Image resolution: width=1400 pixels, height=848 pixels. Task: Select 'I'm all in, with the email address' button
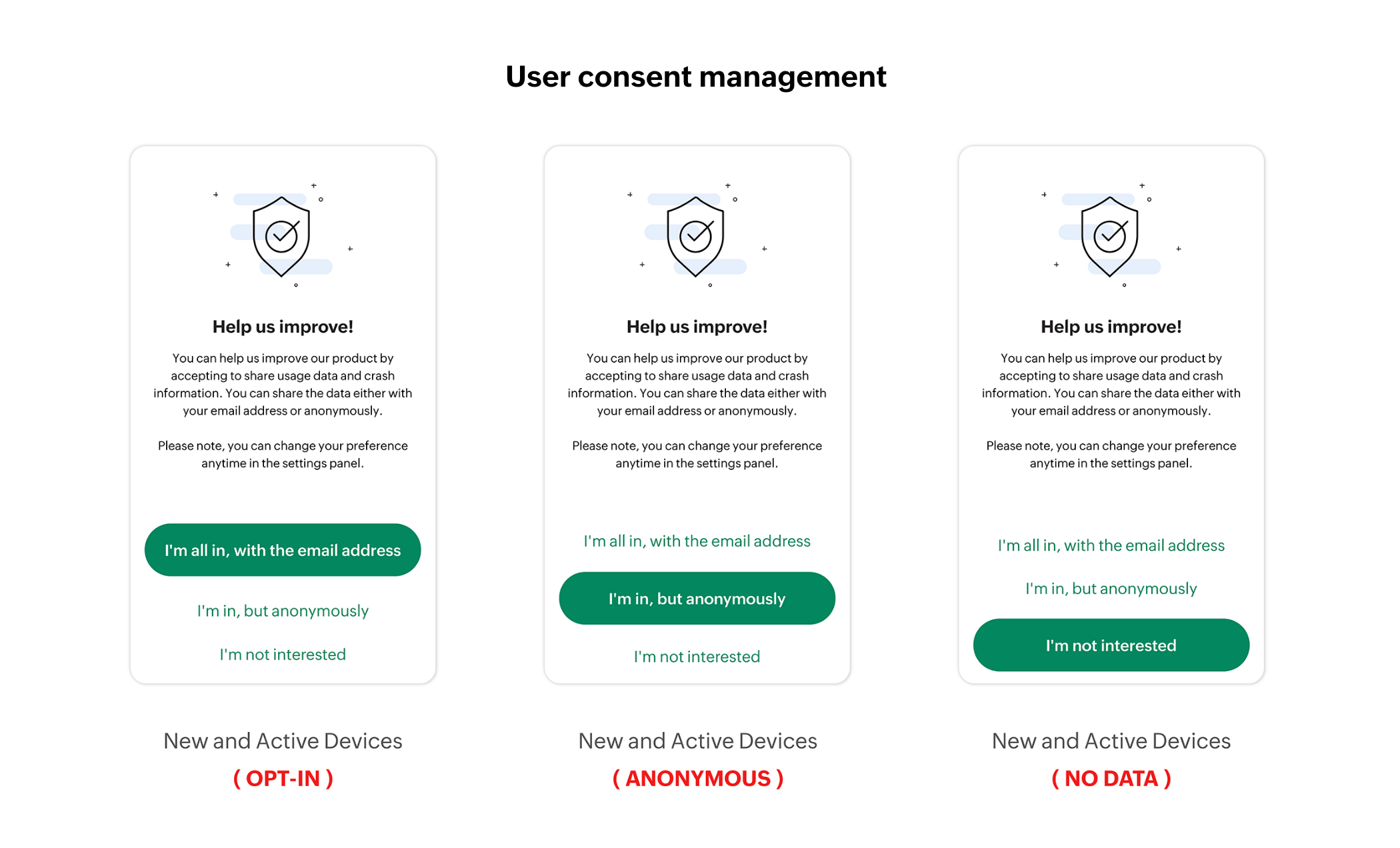tap(283, 550)
